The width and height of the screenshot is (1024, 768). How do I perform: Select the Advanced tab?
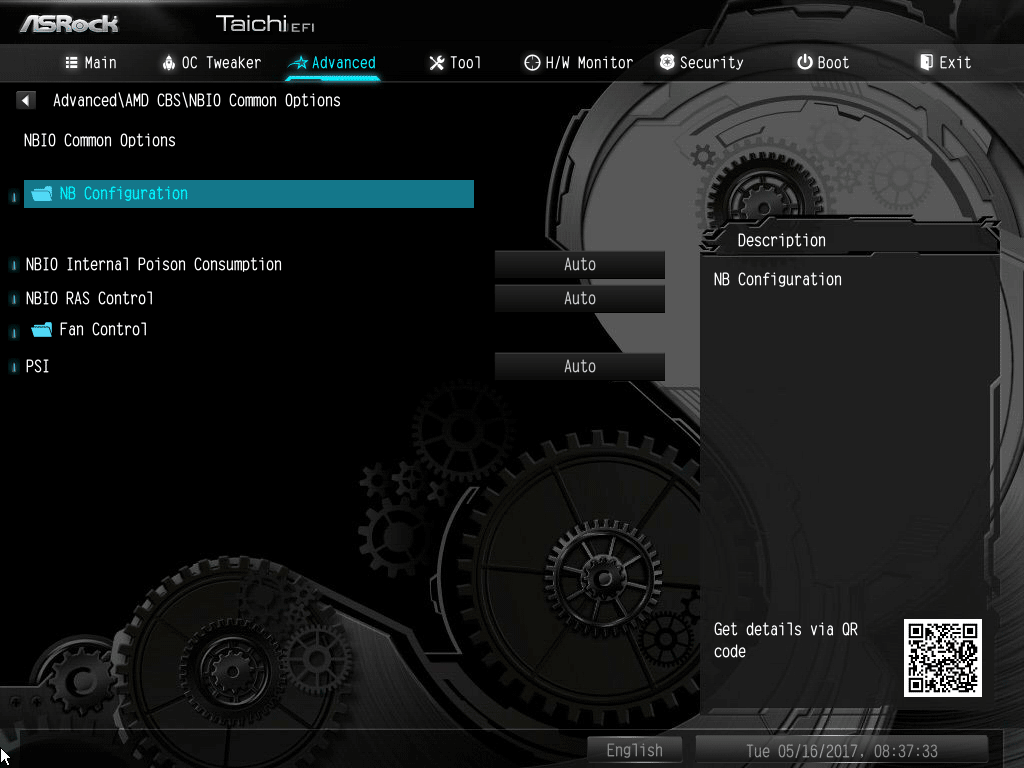click(x=333, y=63)
